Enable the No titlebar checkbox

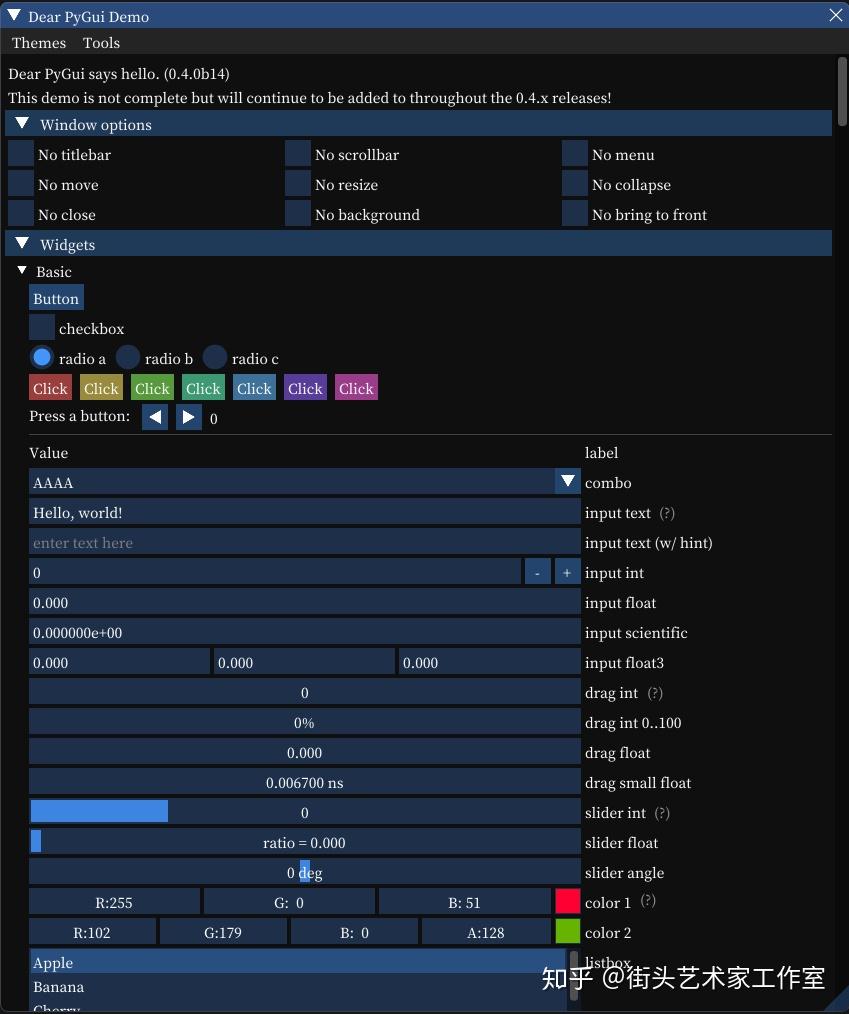pos(20,153)
